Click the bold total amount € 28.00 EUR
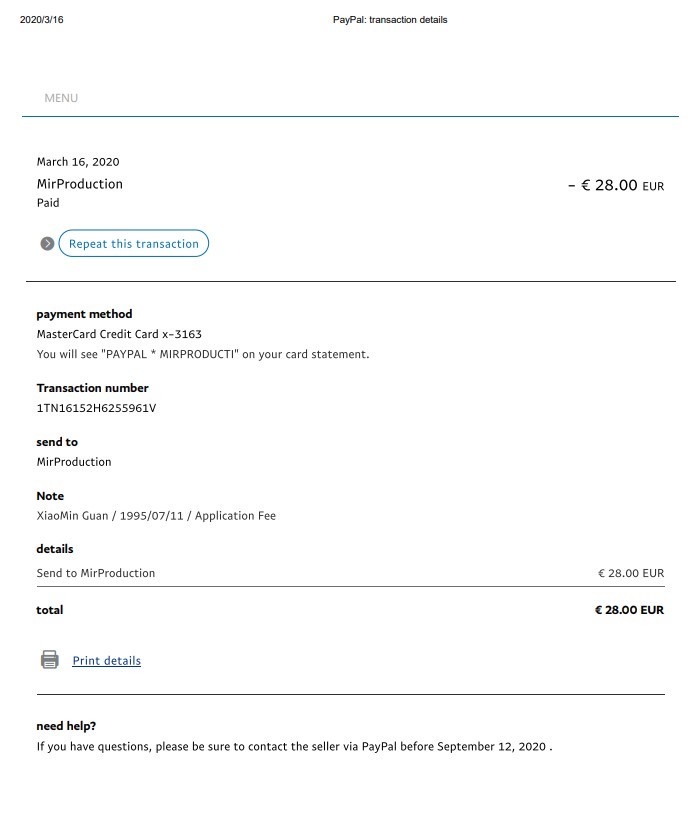This screenshot has width=692, height=821. pyautogui.click(x=629, y=610)
